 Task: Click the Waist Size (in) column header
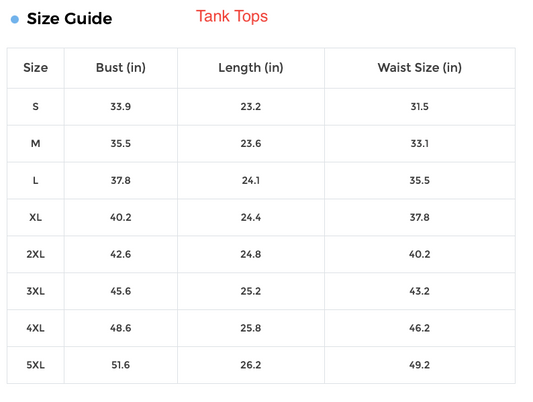tap(419, 68)
